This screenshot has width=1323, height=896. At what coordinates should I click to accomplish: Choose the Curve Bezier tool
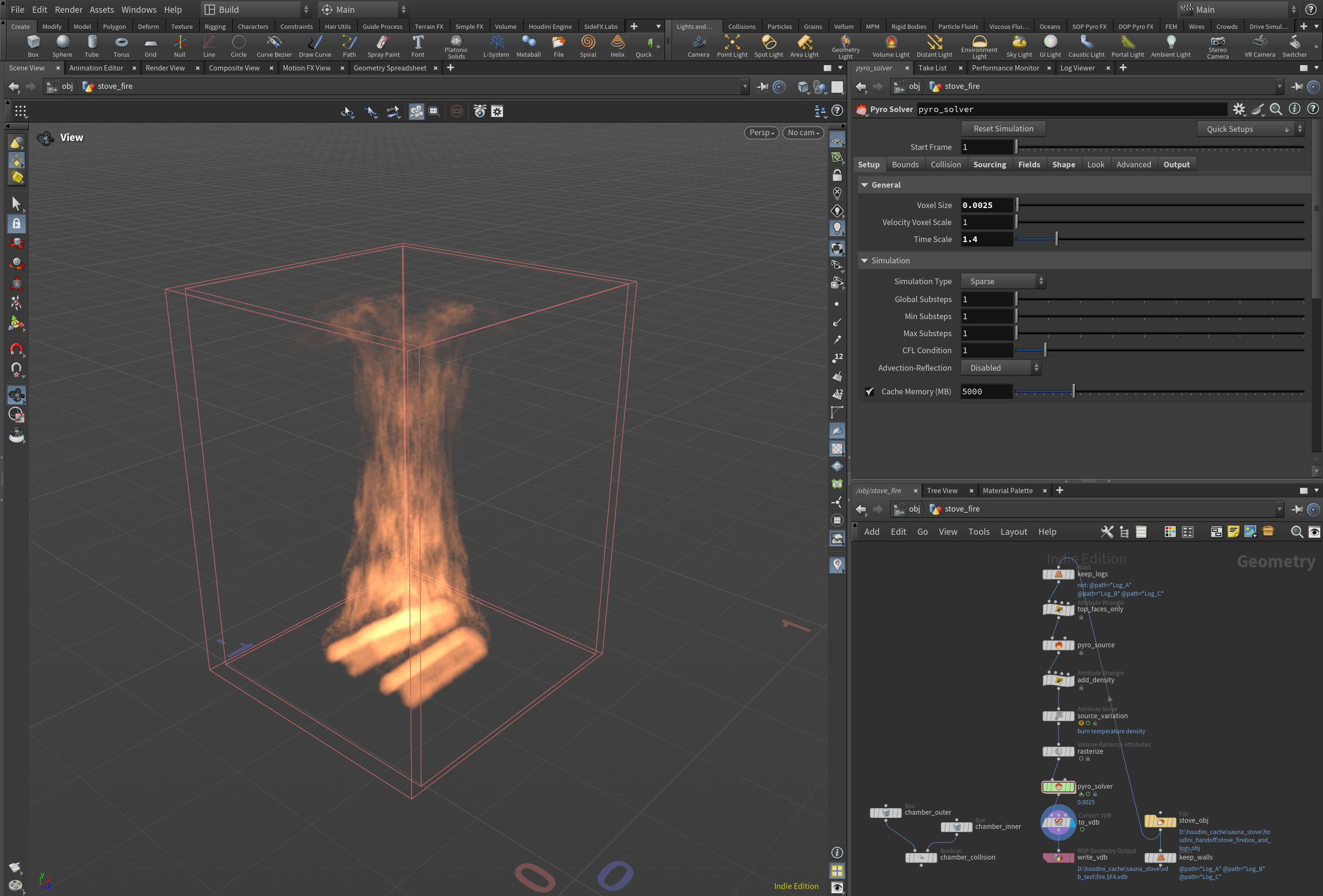[274, 46]
